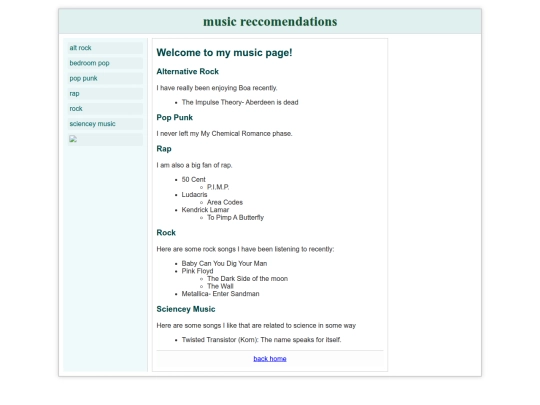Click the Kendrick Lamar list item

205,210
